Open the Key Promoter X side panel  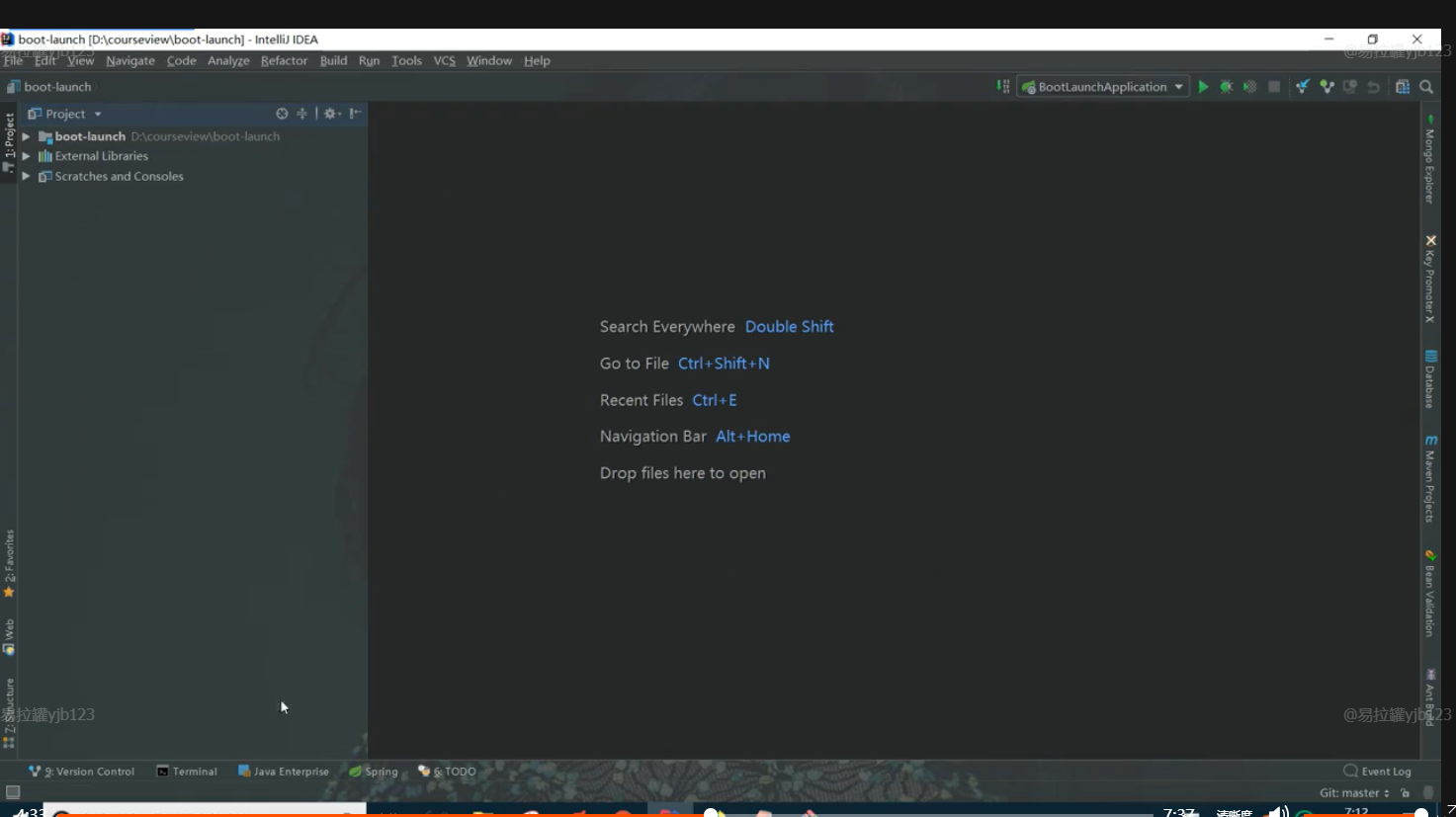[1429, 280]
